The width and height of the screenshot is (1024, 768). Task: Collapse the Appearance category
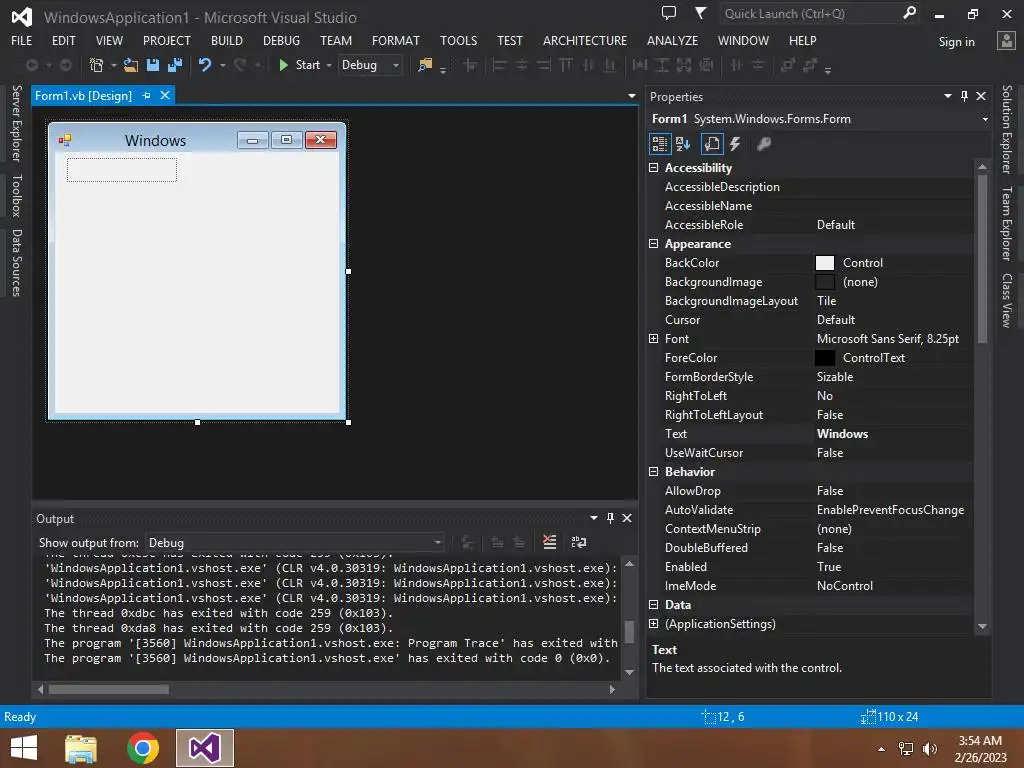[653, 244]
